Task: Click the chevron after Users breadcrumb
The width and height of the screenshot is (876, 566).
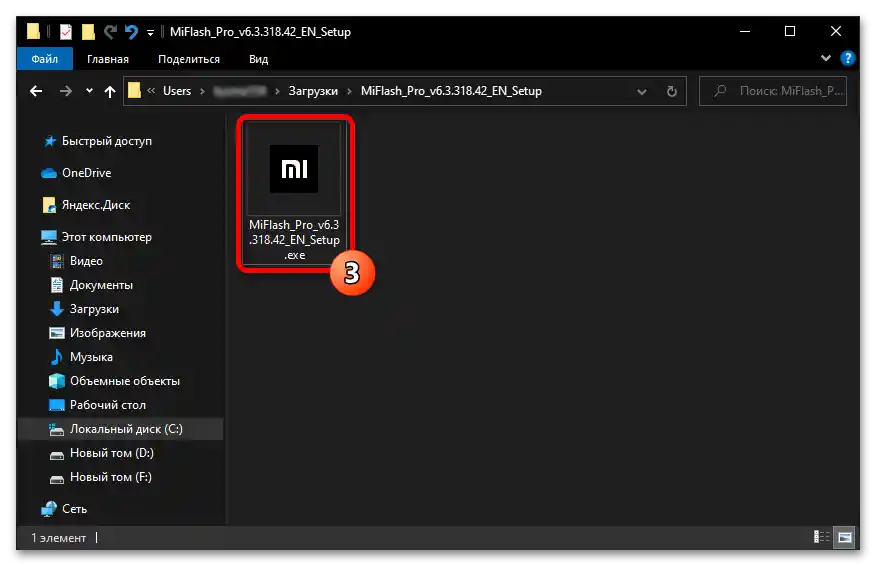Action: pyautogui.click(x=202, y=91)
